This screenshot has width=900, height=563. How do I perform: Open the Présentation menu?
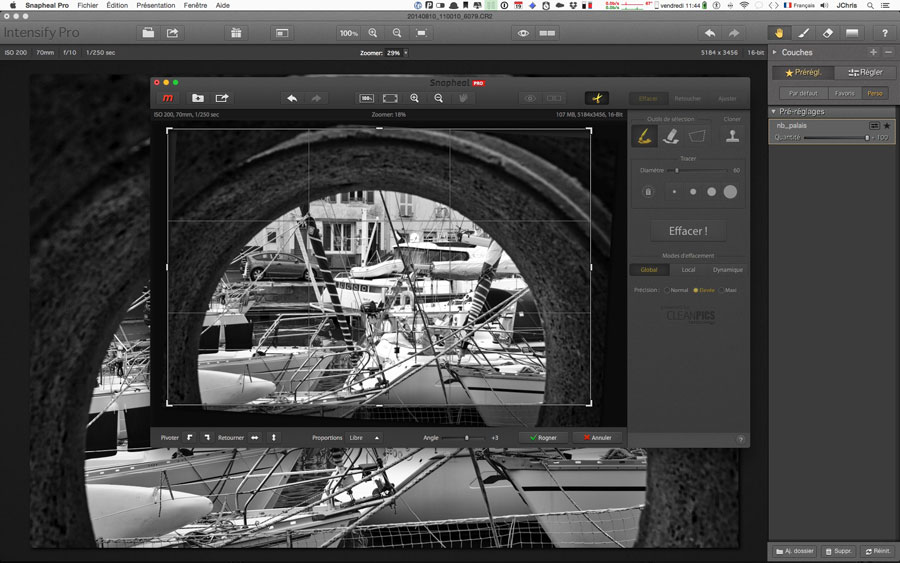coord(155,5)
